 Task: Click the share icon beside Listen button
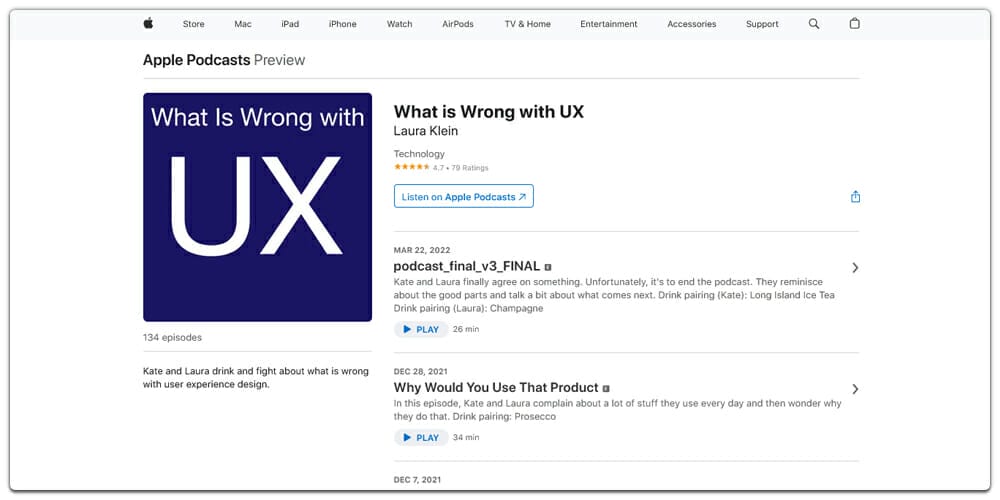(855, 196)
